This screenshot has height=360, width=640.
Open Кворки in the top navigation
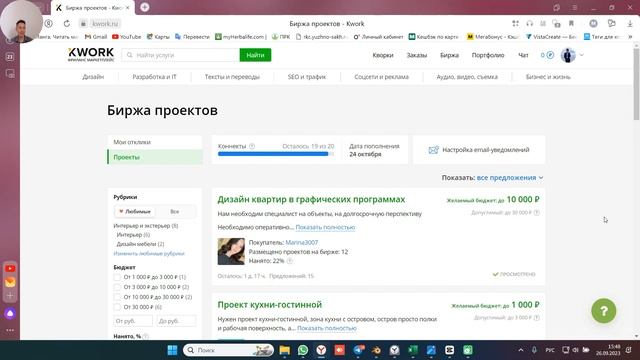382,55
